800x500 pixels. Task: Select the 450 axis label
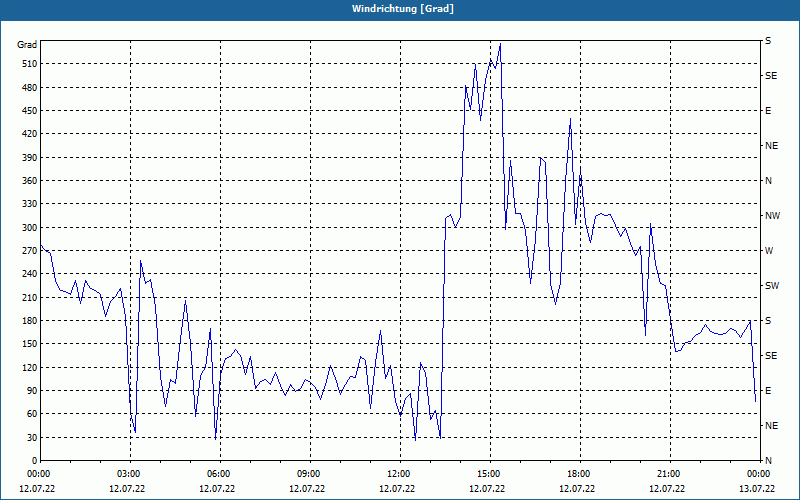tap(30, 111)
